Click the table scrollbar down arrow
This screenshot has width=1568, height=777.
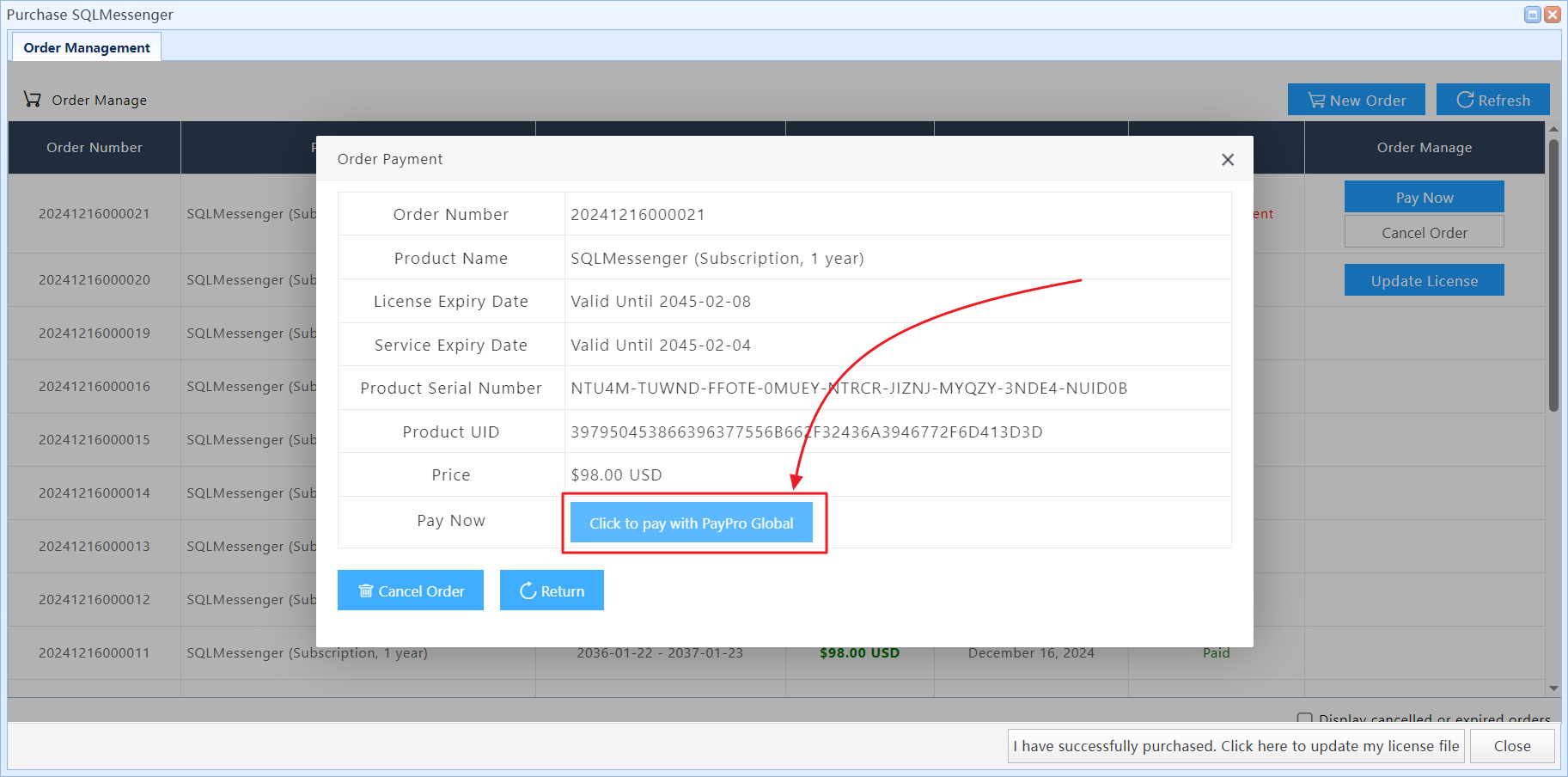[x=1553, y=688]
